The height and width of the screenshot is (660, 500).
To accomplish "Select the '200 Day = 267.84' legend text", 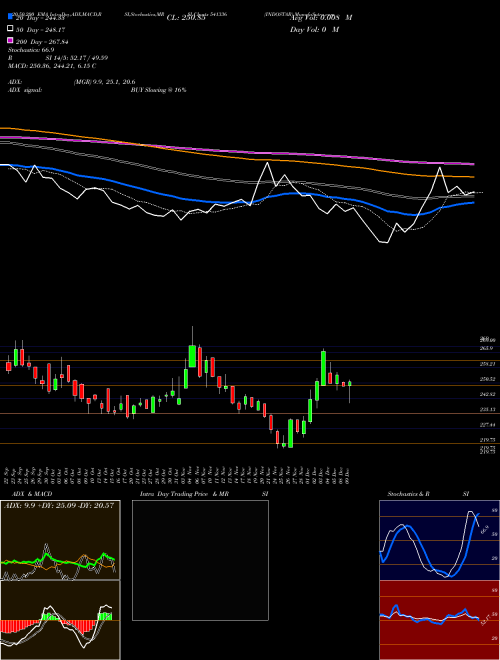I will click(42, 42).
